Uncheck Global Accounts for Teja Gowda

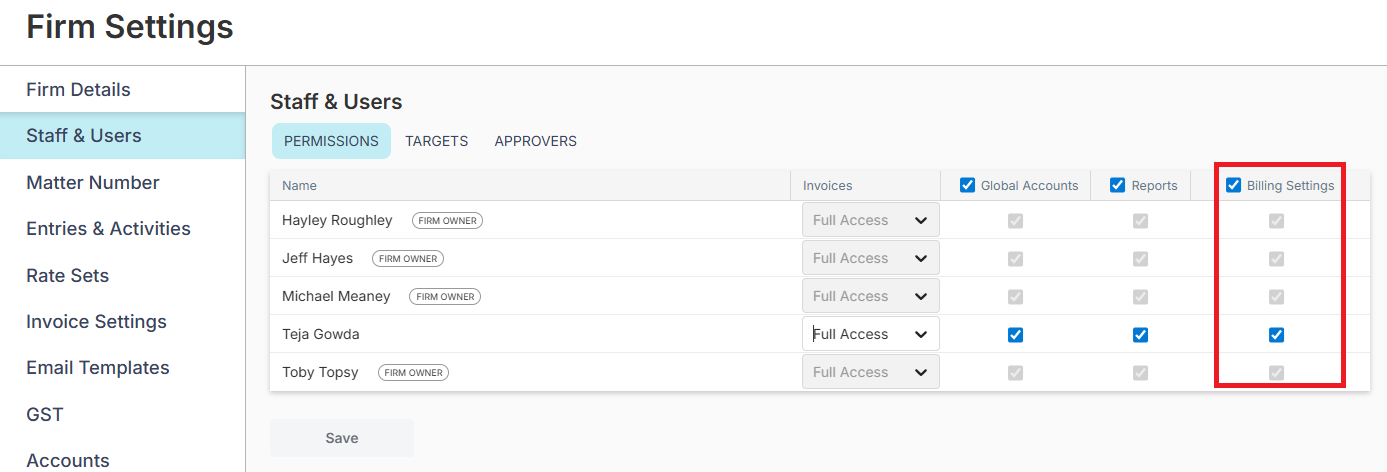pos(1015,335)
